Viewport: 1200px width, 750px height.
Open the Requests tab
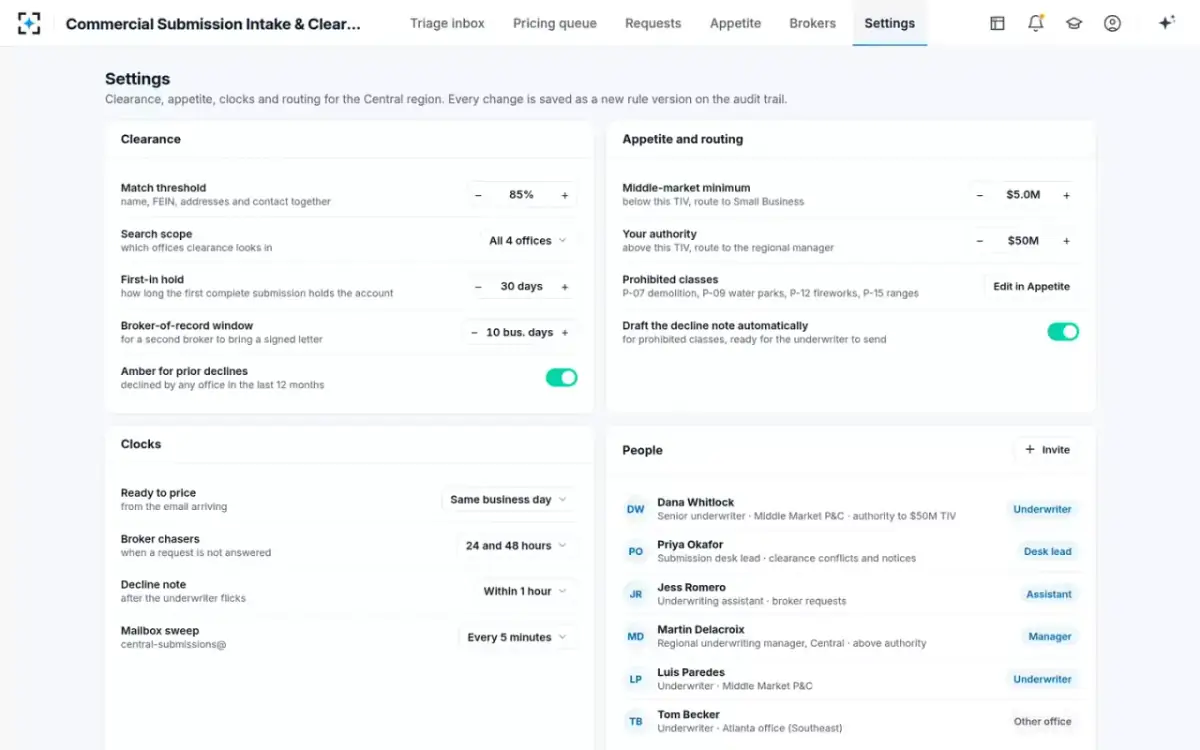point(653,23)
